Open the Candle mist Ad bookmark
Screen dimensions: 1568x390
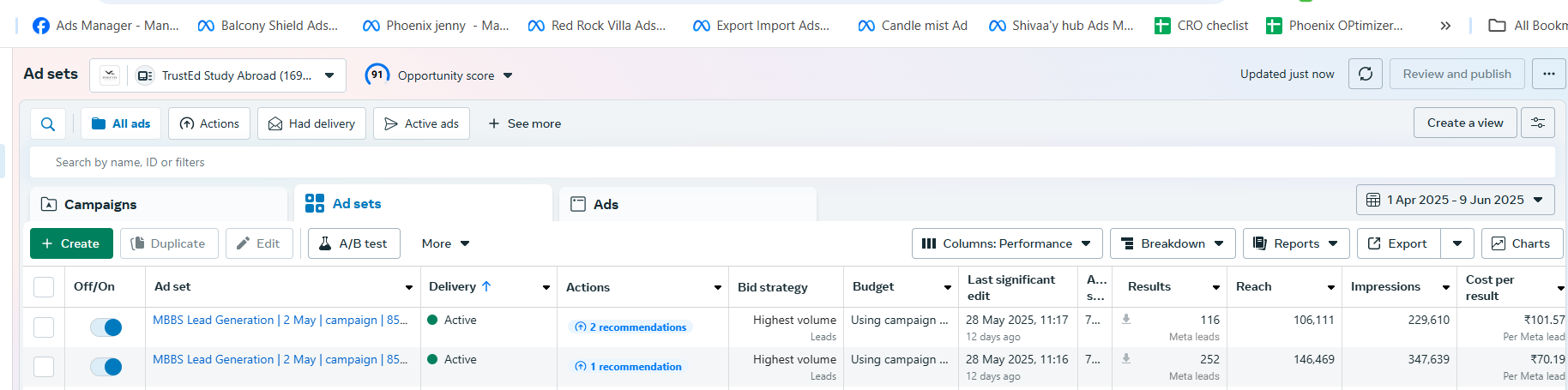[913, 26]
